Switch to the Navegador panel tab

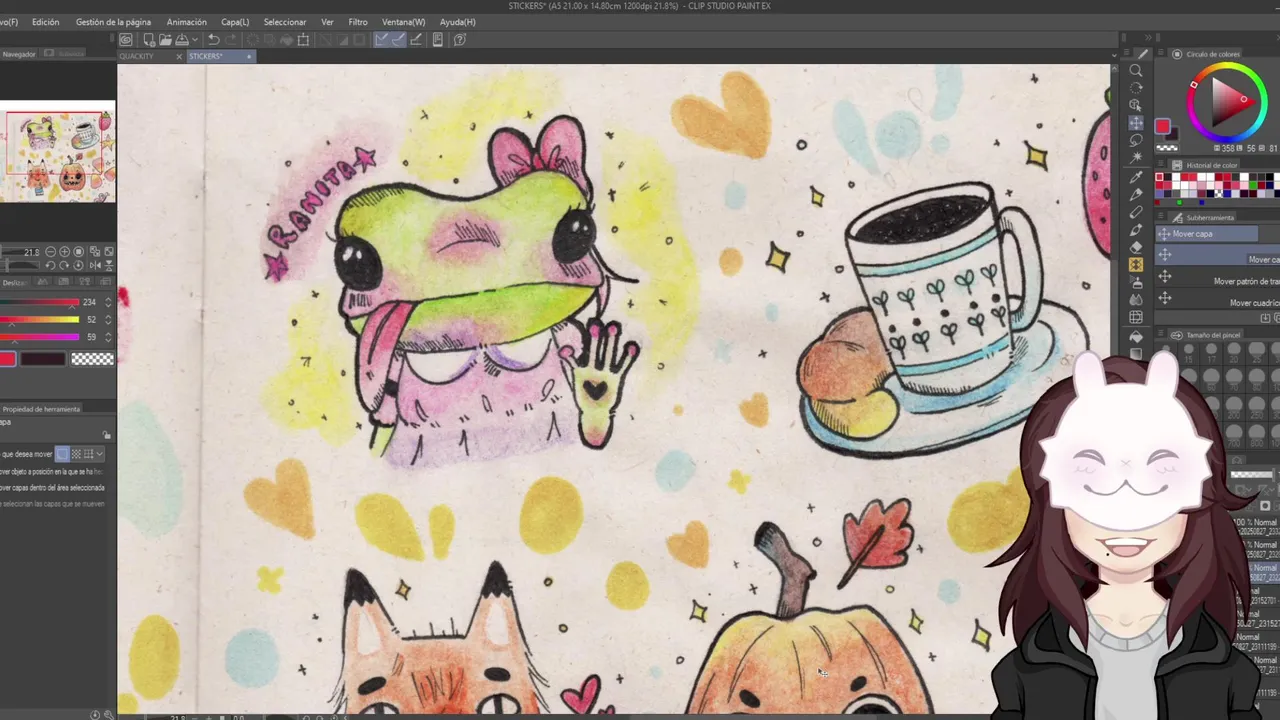(19, 54)
